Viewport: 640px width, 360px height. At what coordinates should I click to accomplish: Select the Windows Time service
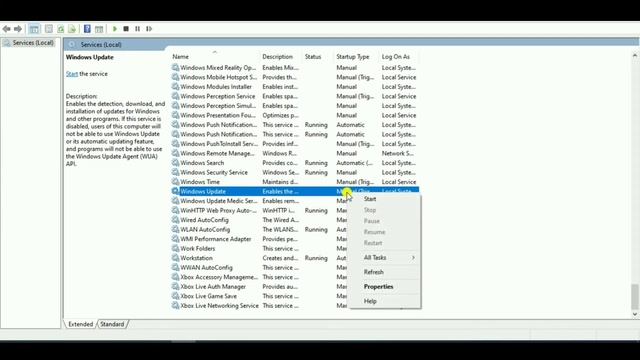[x=295, y=182]
